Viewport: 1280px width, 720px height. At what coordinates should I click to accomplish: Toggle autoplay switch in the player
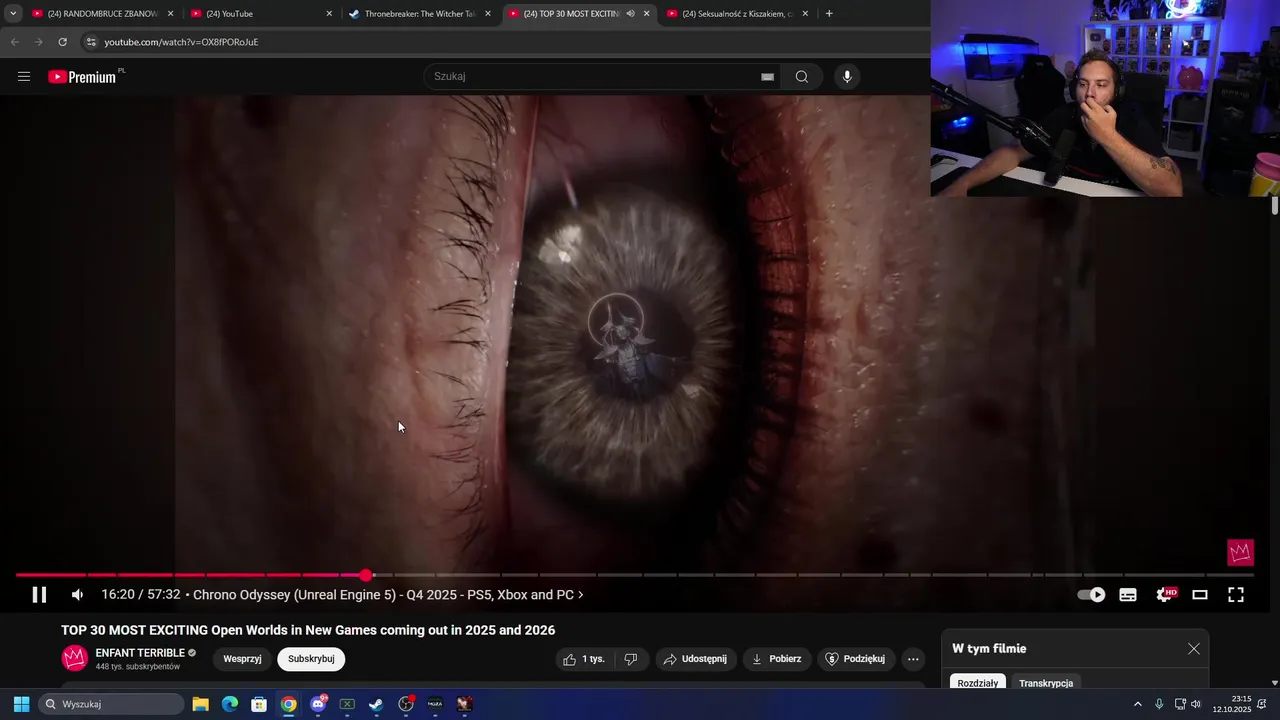pyautogui.click(x=1091, y=595)
